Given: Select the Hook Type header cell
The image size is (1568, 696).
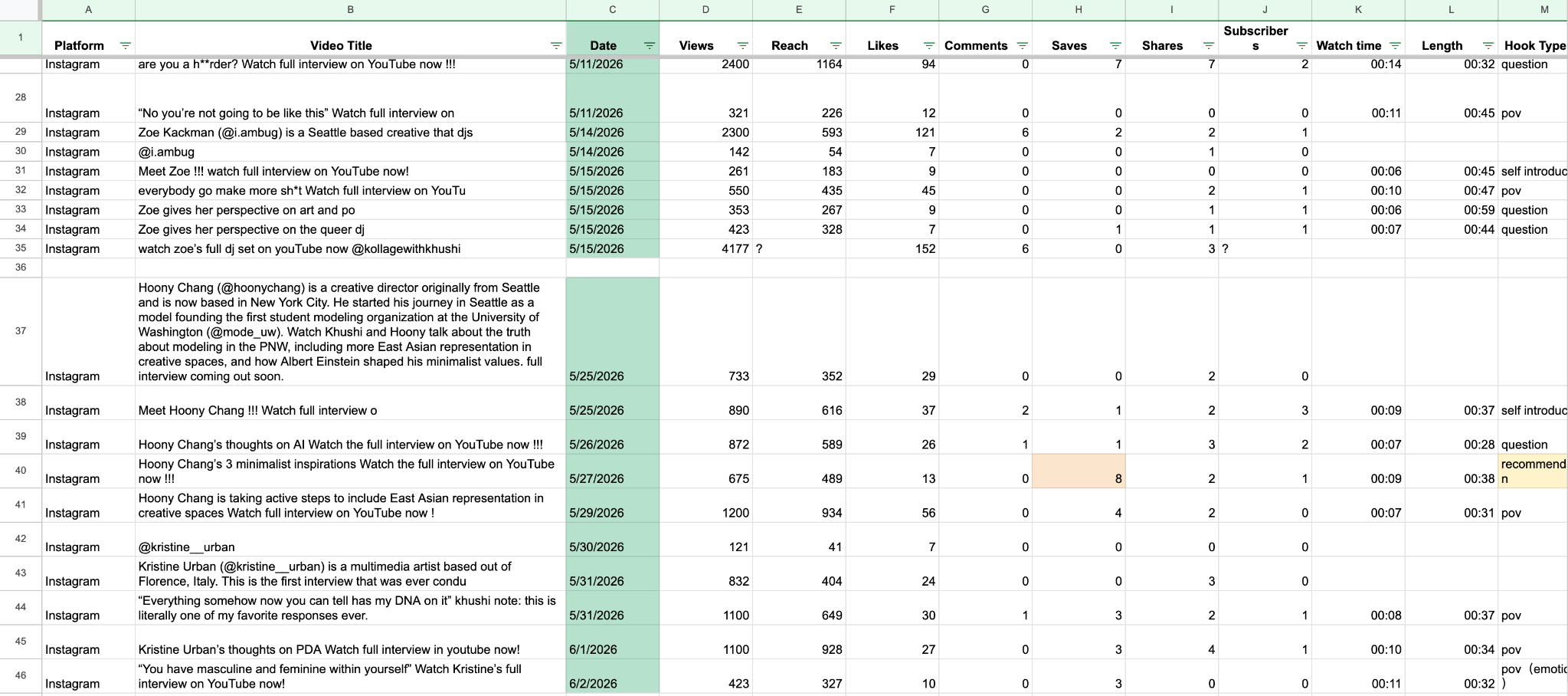Looking at the screenshot, I should tap(1533, 38).
